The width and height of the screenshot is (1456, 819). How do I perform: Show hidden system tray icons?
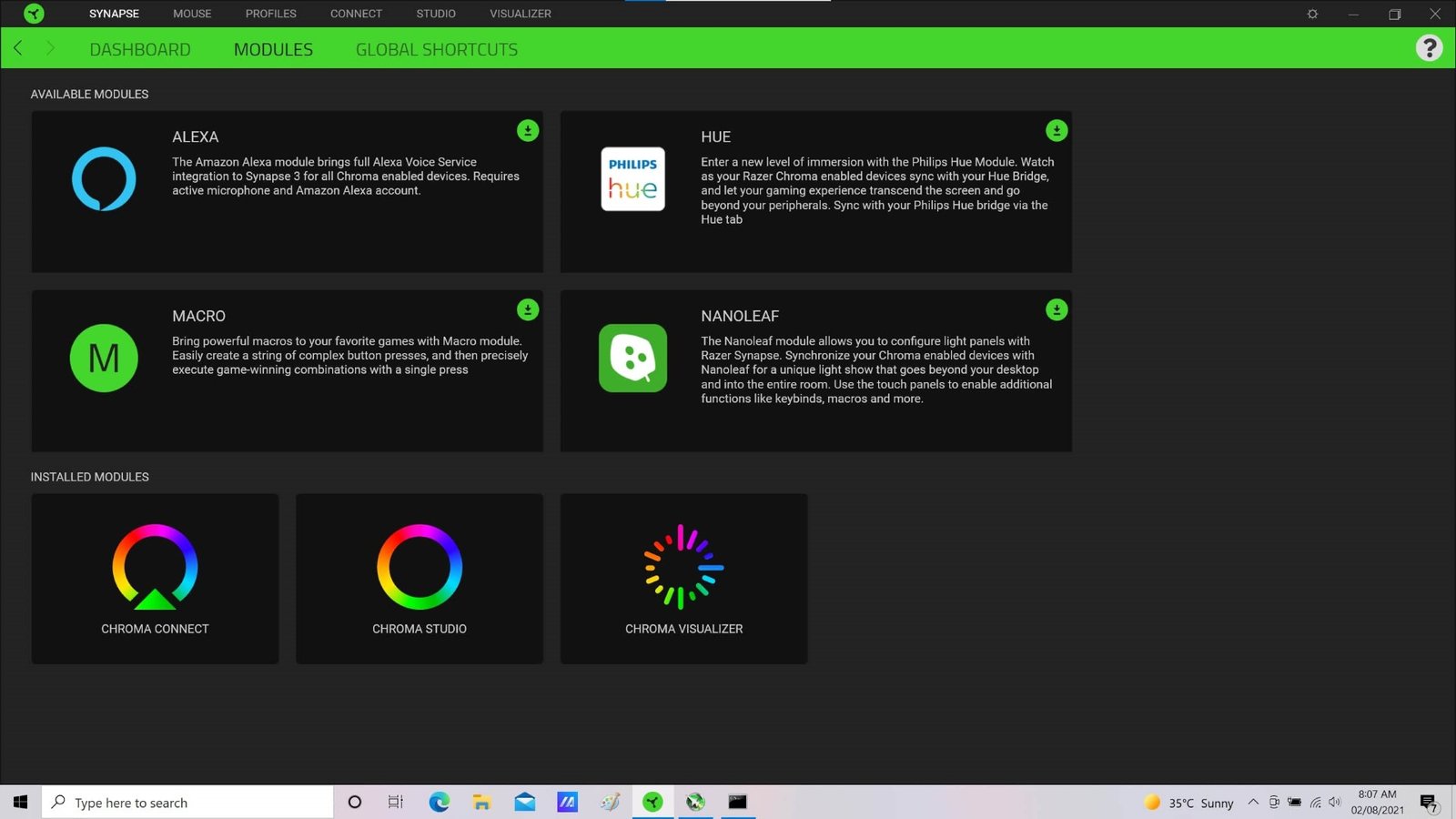(1253, 803)
